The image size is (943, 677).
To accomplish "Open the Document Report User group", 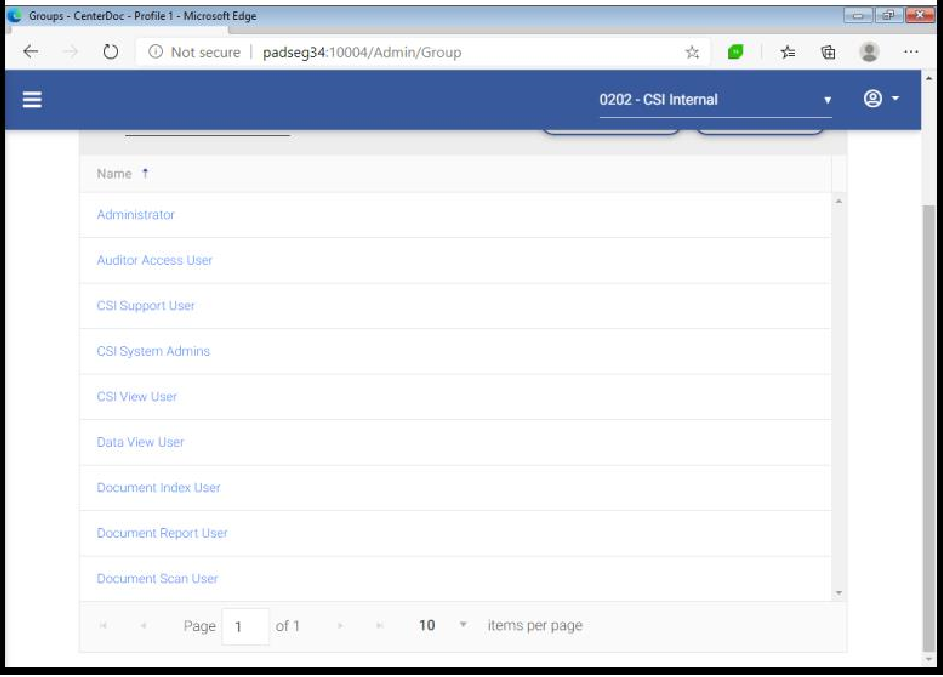I will click(x=162, y=533).
